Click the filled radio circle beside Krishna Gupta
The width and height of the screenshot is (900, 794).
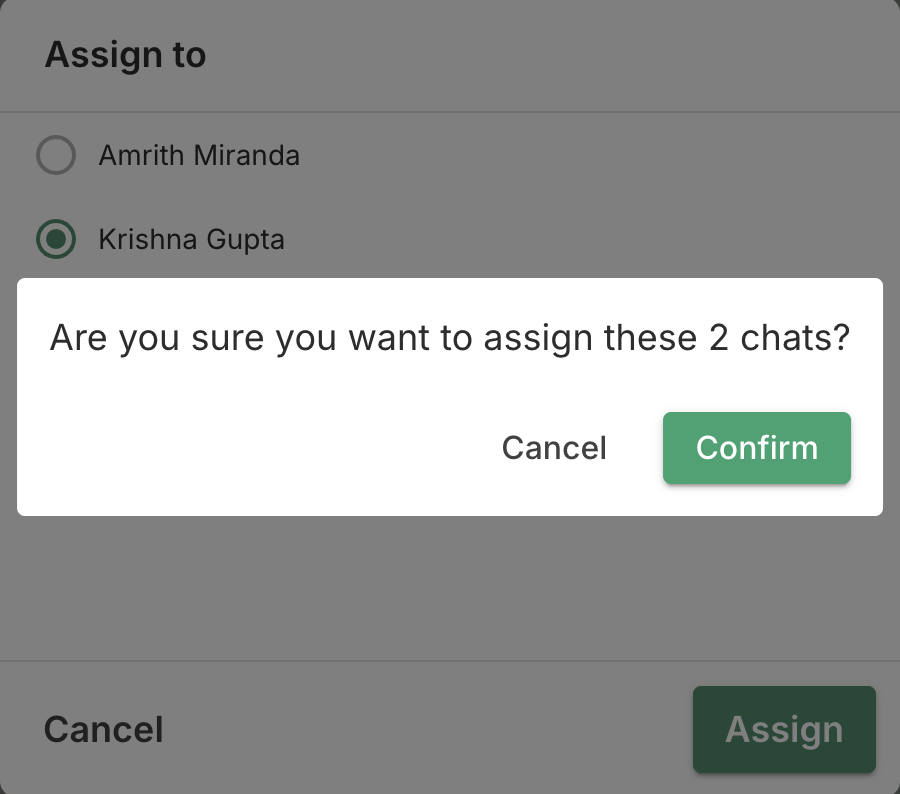click(x=56, y=240)
